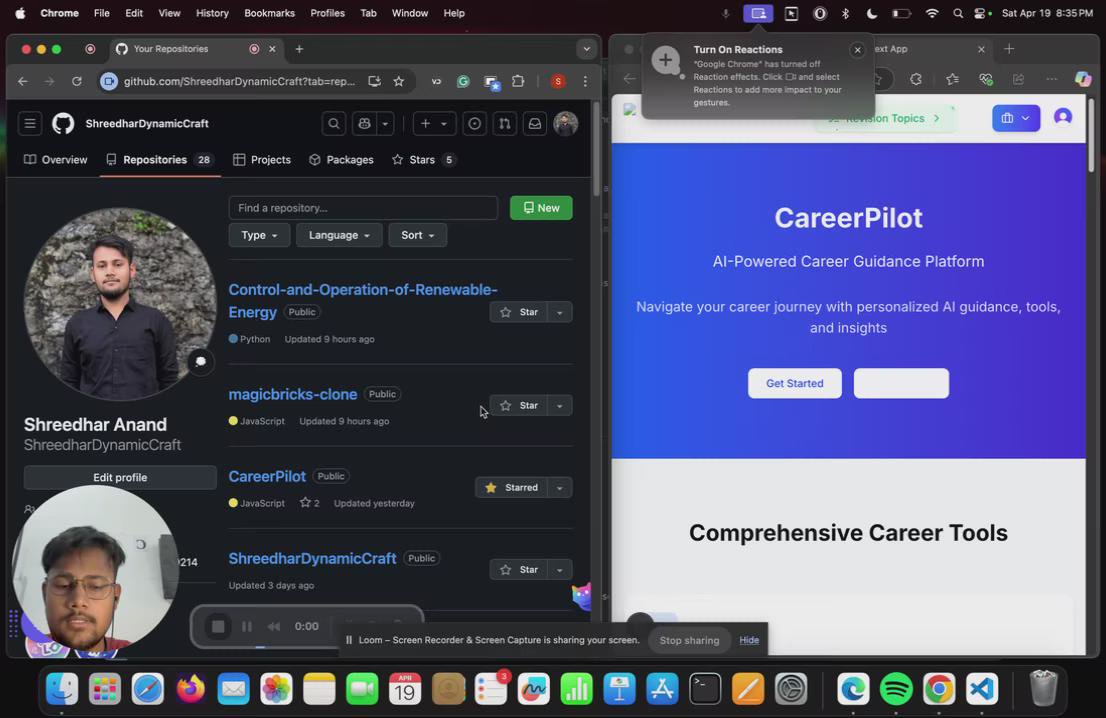
Task: Expand Copilot dropdown arrow in GitHub header
Action: coord(385,123)
